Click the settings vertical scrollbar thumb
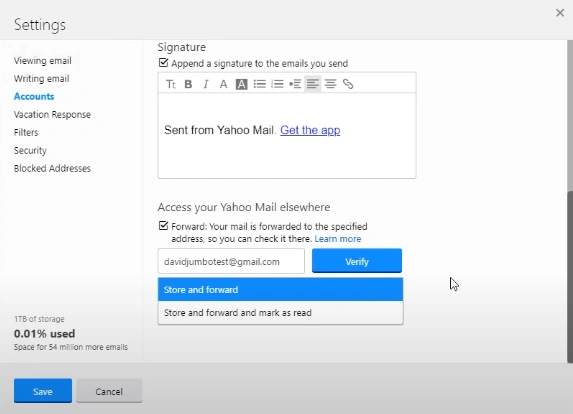The width and height of the screenshot is (573, 414). pos(570,277)
